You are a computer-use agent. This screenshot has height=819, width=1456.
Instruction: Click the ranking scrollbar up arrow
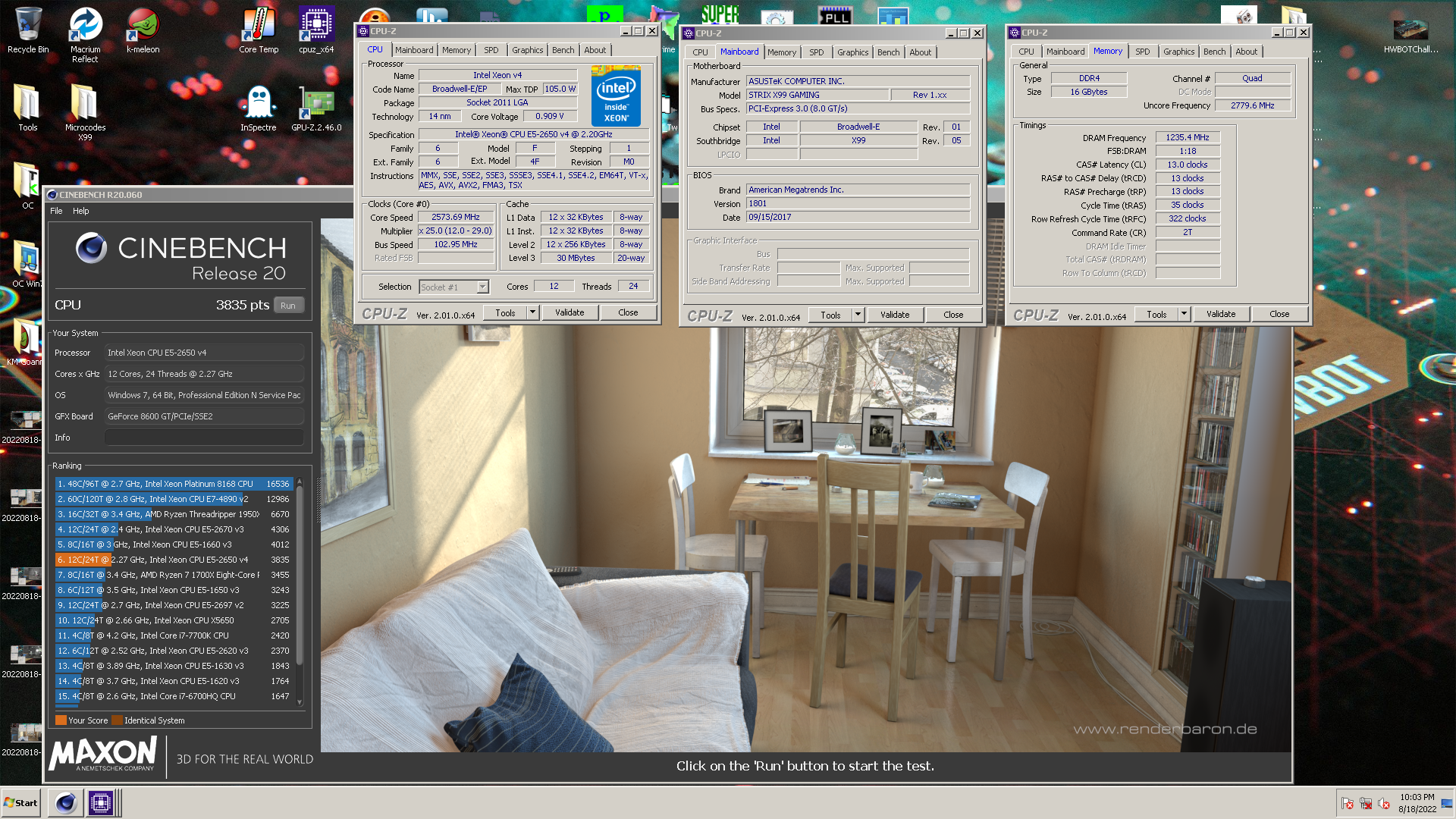(300, 482)
